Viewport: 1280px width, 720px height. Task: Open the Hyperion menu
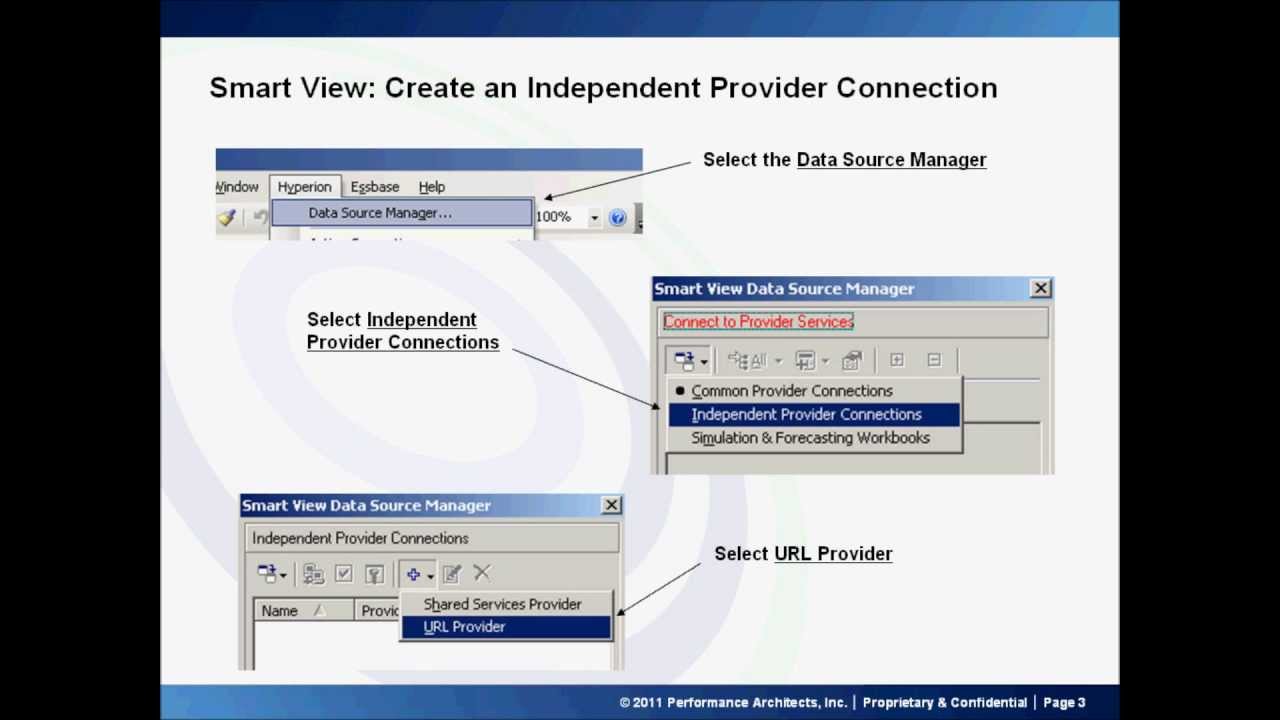click(x=305, y=187)
